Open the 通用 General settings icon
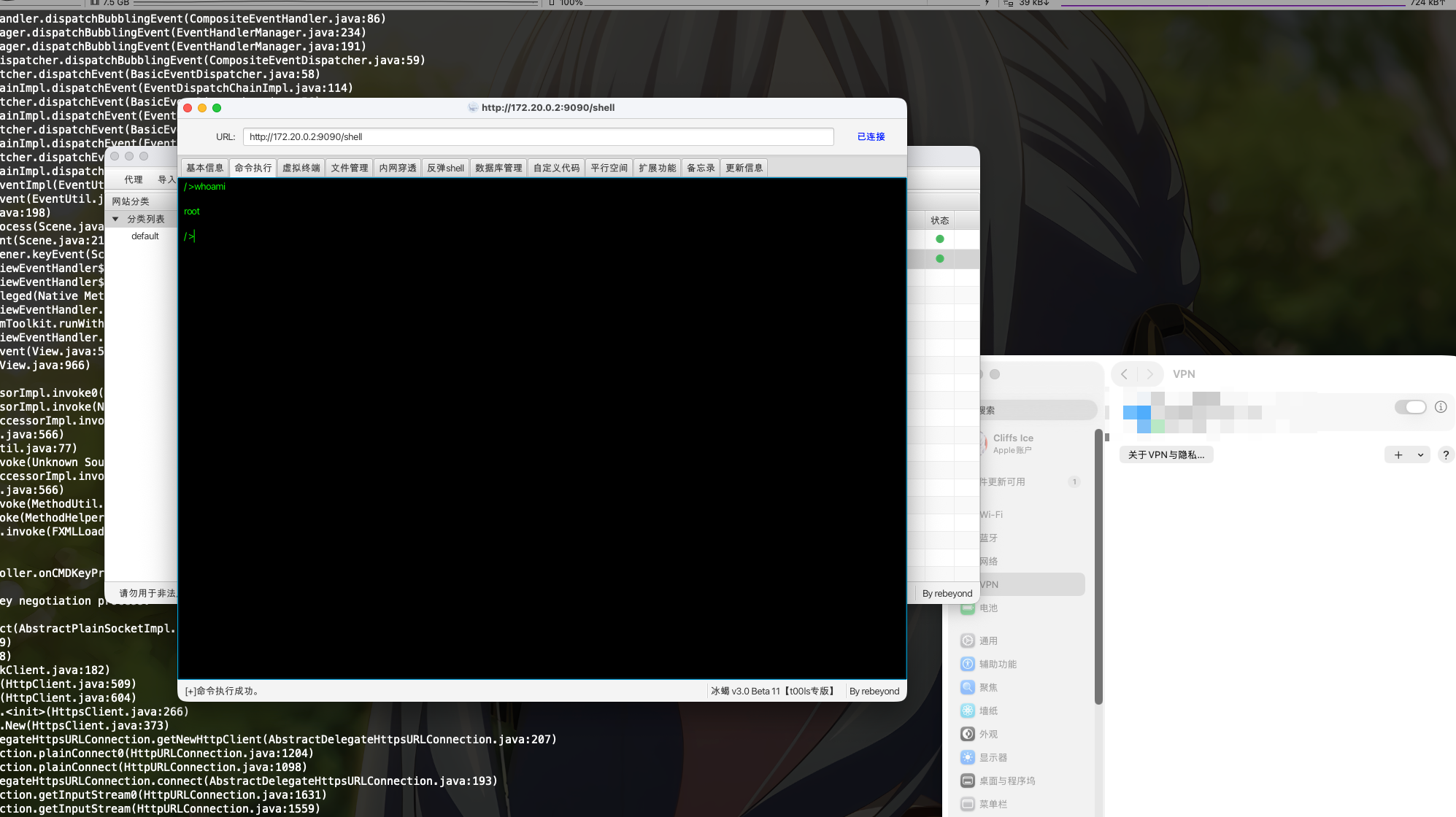Image resolution: width=1456 pixels, height=817 pixels. pyautogui.click(x=968, y=640)
